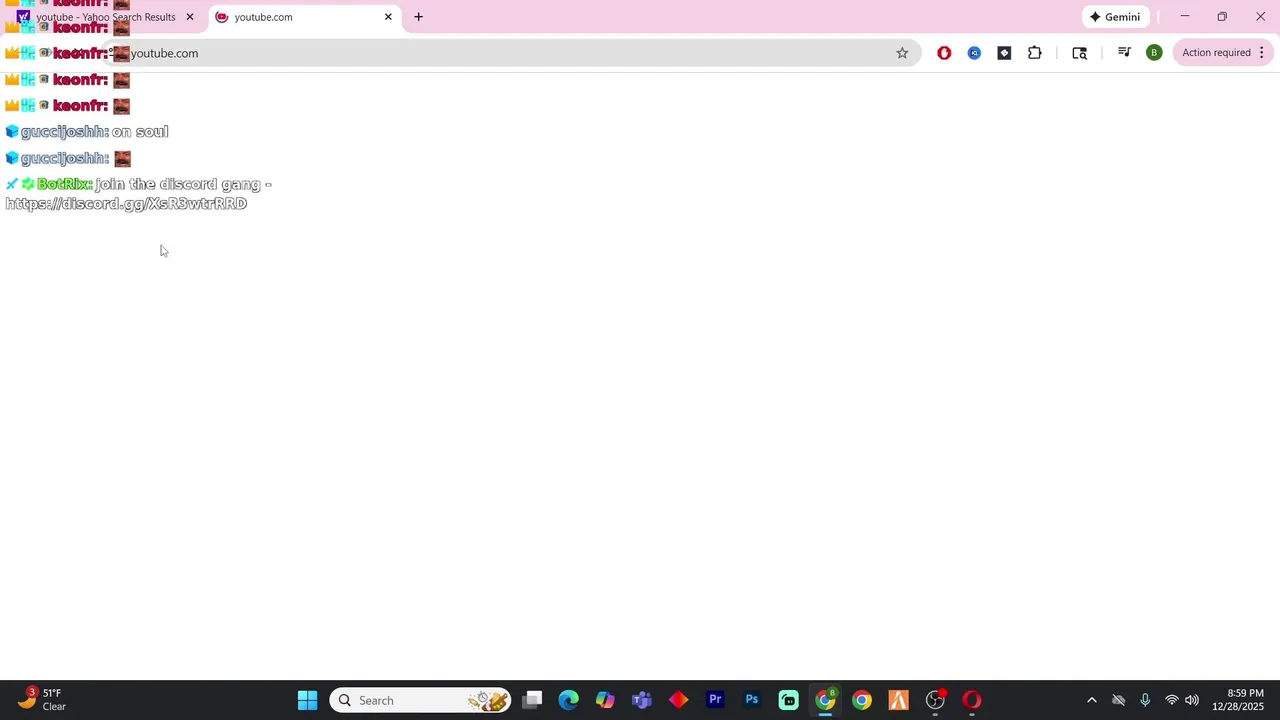
Task: Click the Action required button
Action: (x=1216, y=53)
